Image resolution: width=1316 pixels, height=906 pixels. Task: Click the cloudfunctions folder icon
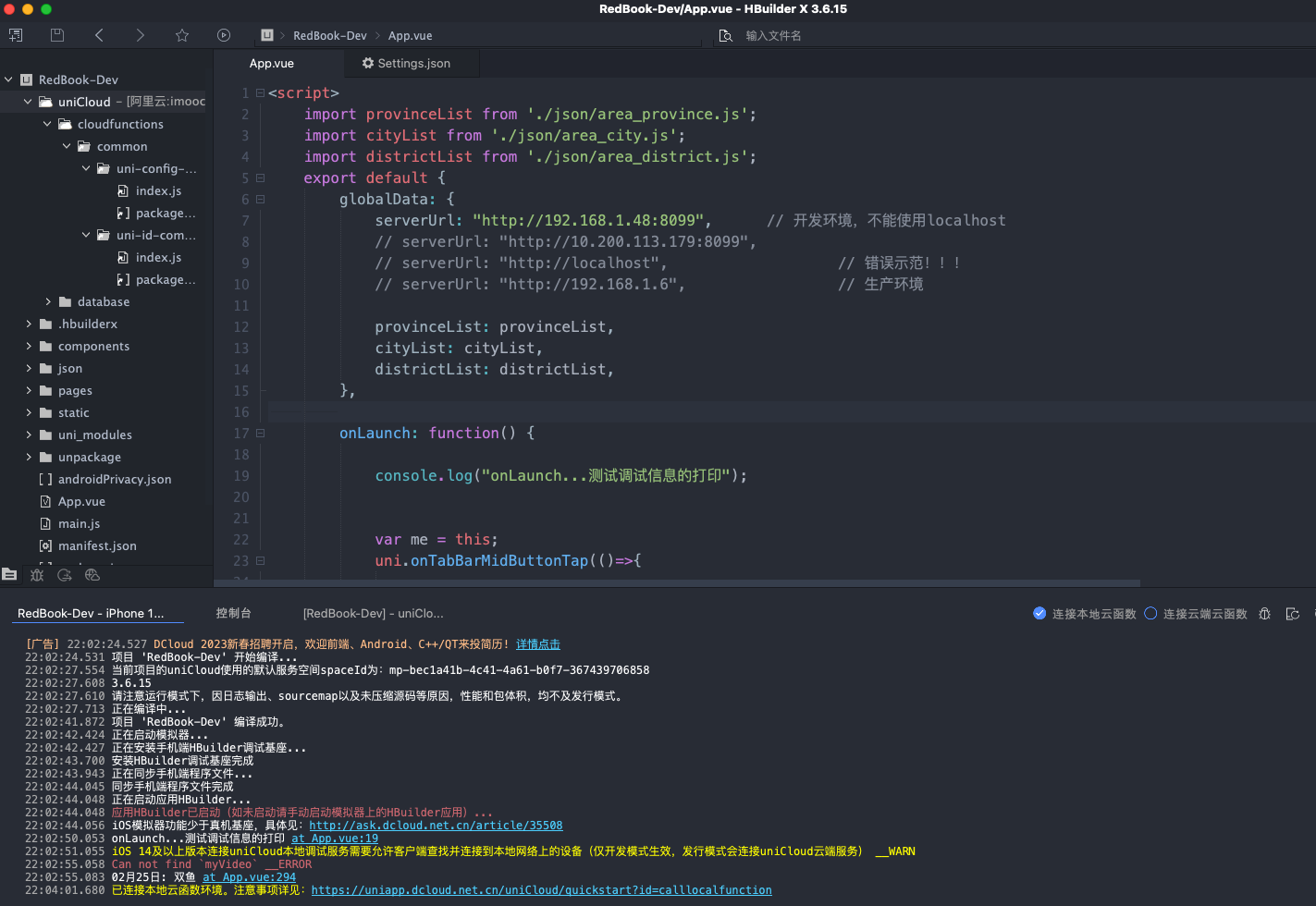tap(65, 124)
